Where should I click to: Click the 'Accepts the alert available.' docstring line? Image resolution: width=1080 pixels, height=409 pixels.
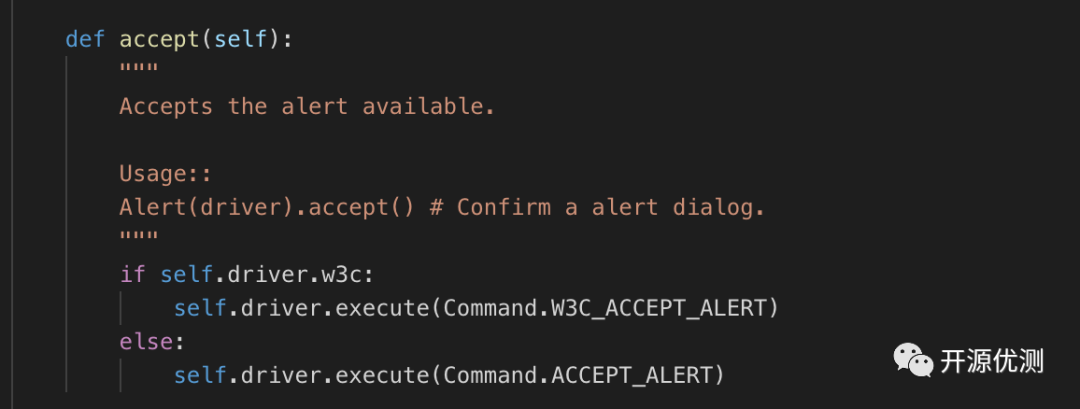(307, 106)
